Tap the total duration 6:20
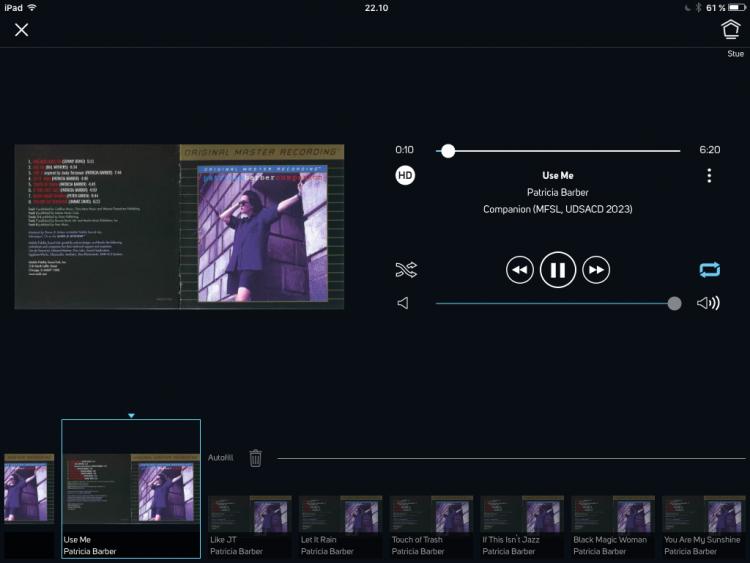Image resolution: width=750 pixels, height=563 pixels. (x=710, y=150)
